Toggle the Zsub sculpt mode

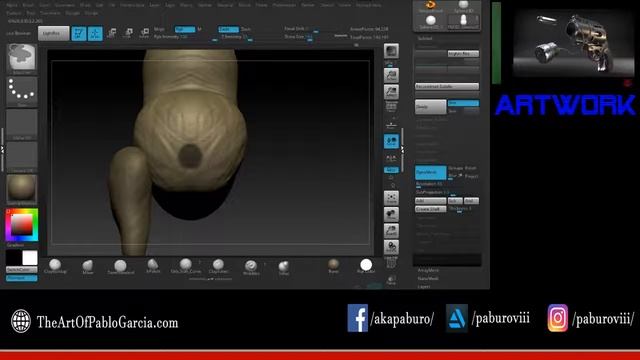tap(246, 29)
